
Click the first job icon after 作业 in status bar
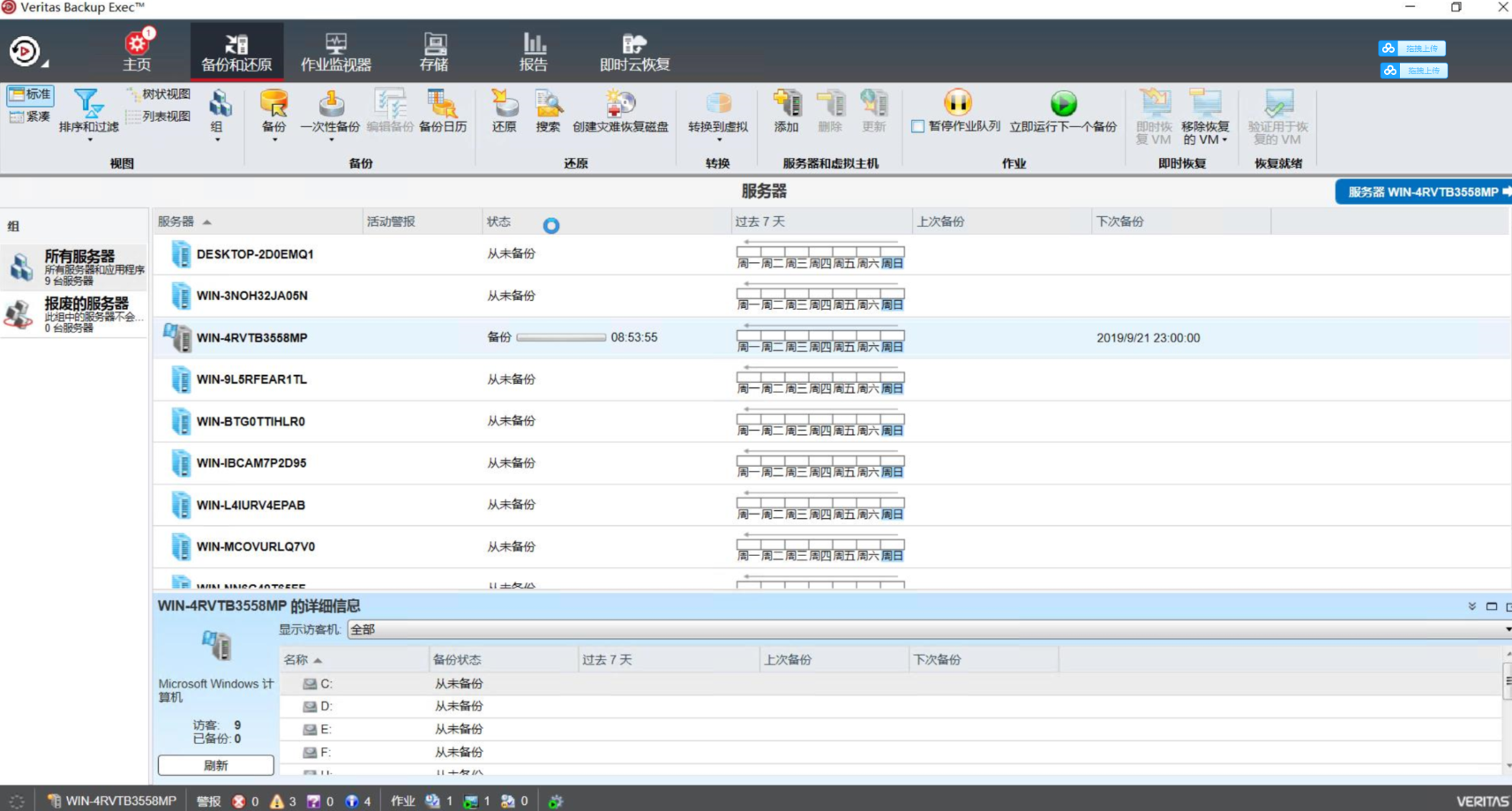coord(432,801)
